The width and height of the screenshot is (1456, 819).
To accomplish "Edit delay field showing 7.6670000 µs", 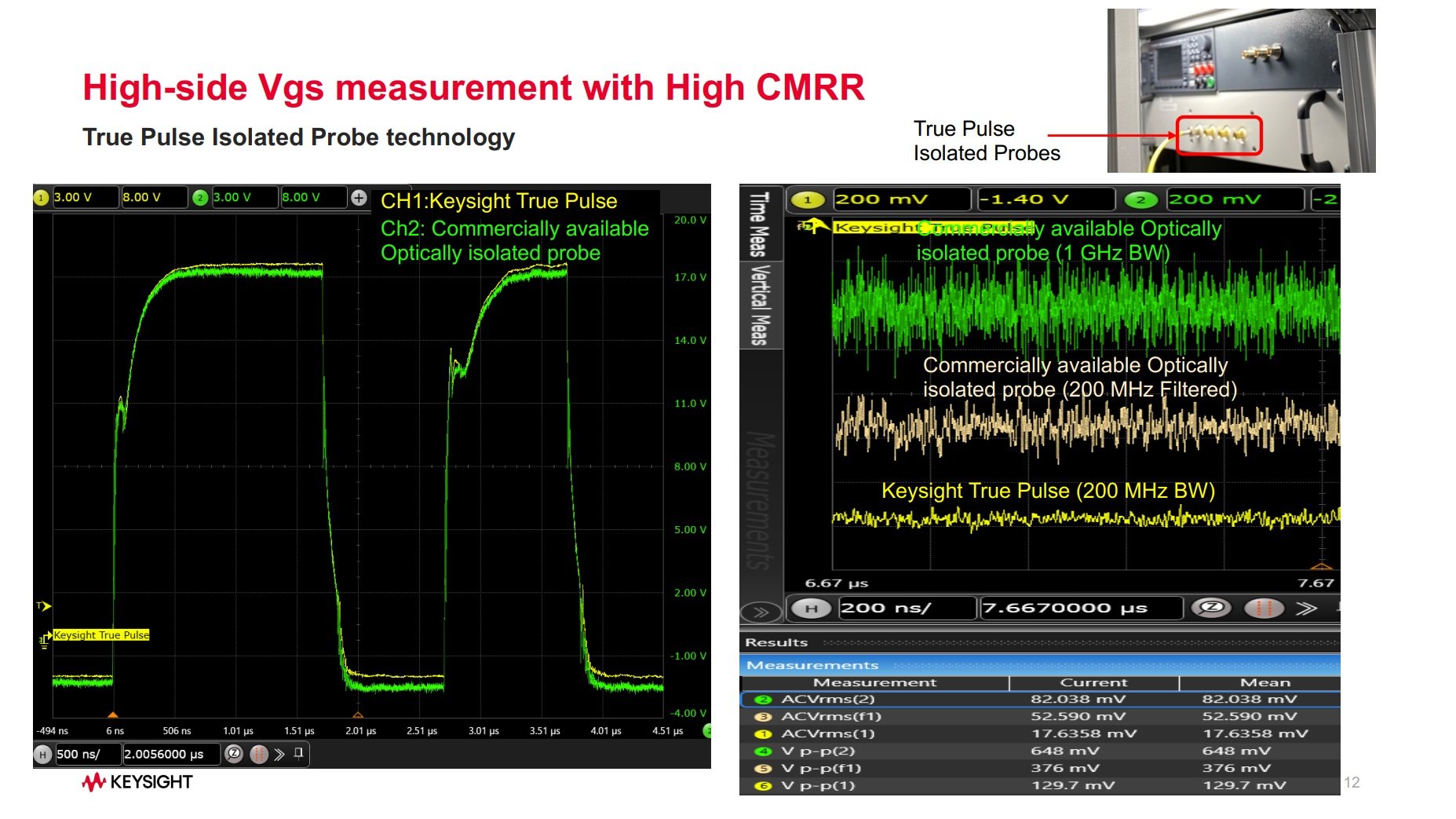I will [1082, 608].
